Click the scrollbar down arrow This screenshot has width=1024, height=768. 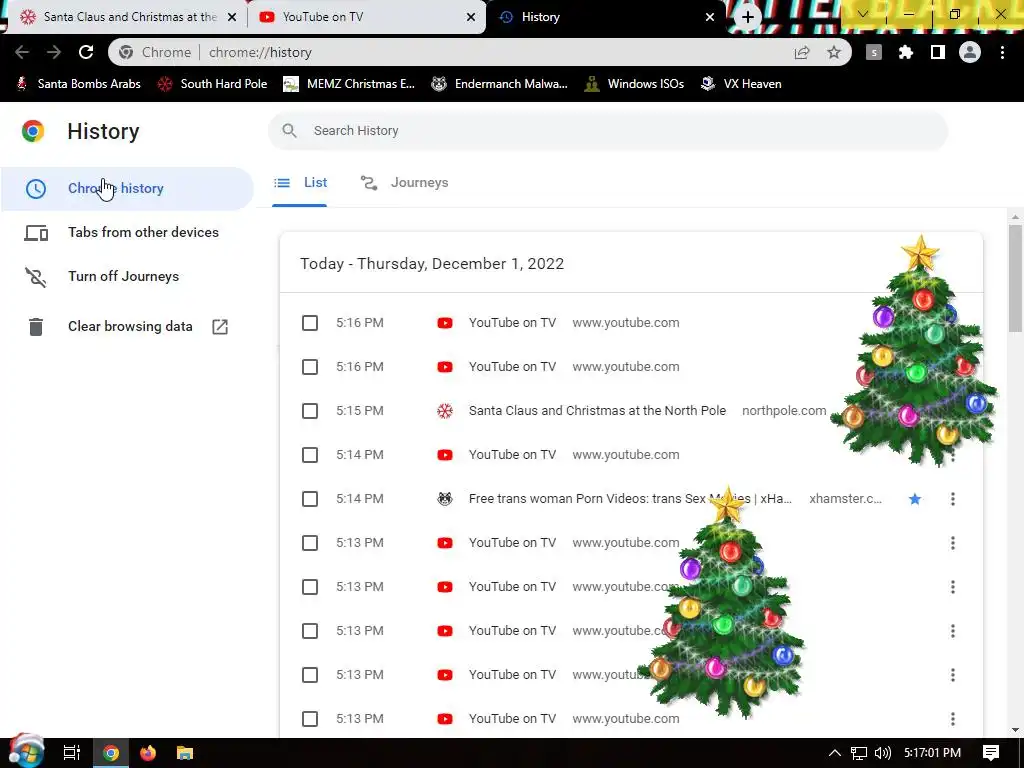point(1015,729)
